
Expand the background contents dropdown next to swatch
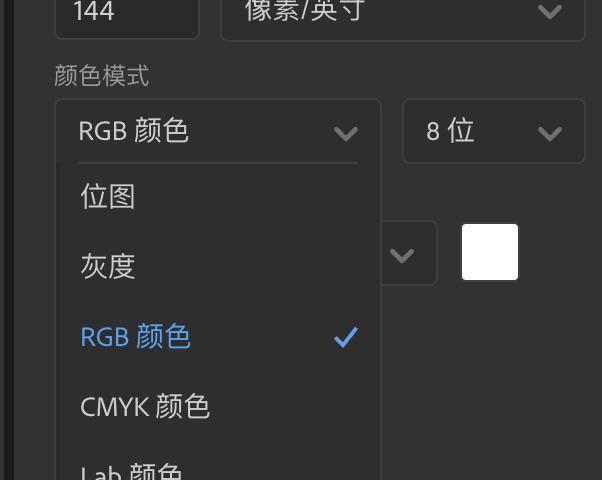coord(409,253)
